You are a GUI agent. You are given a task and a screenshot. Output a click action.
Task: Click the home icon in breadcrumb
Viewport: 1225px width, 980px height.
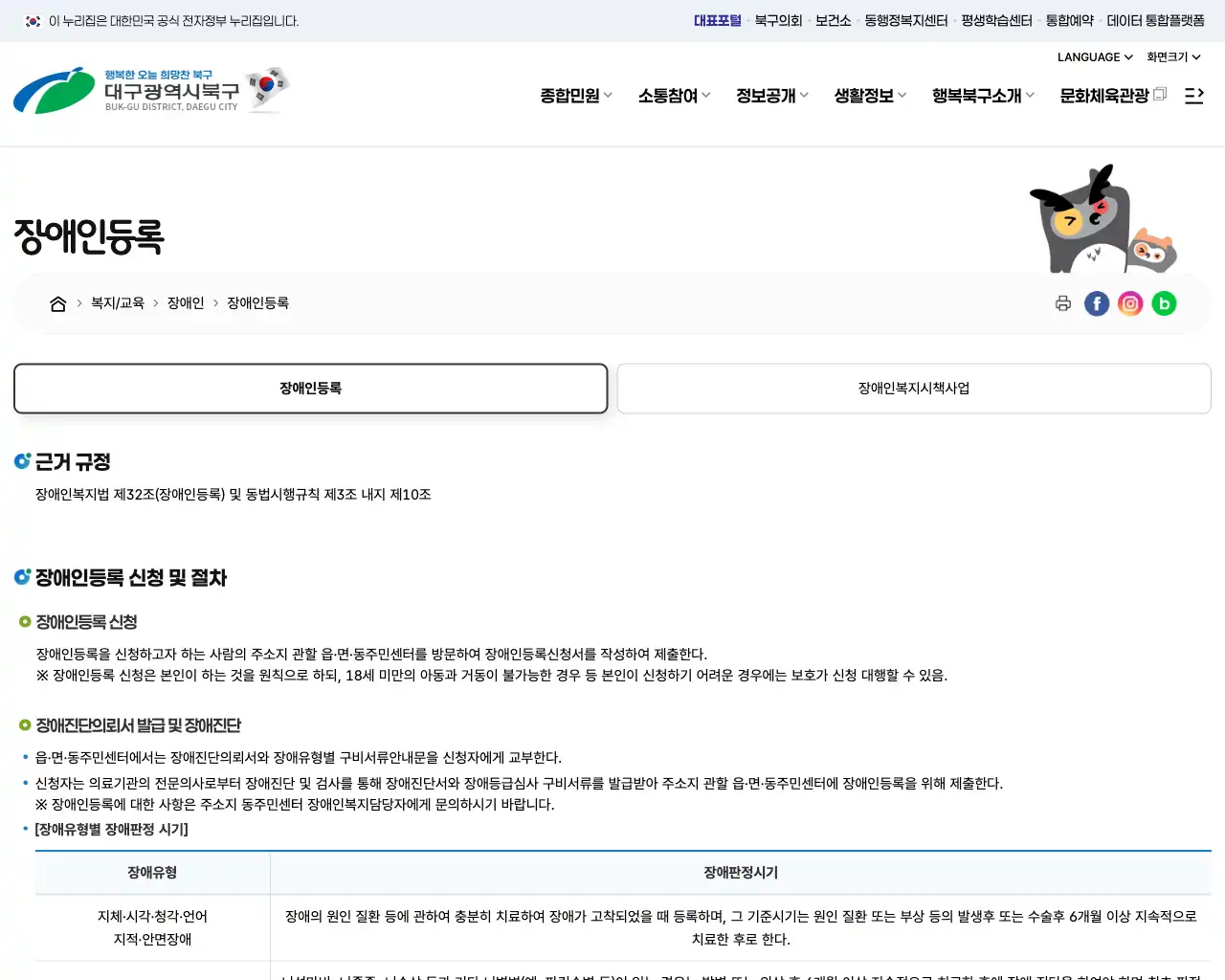57,303
